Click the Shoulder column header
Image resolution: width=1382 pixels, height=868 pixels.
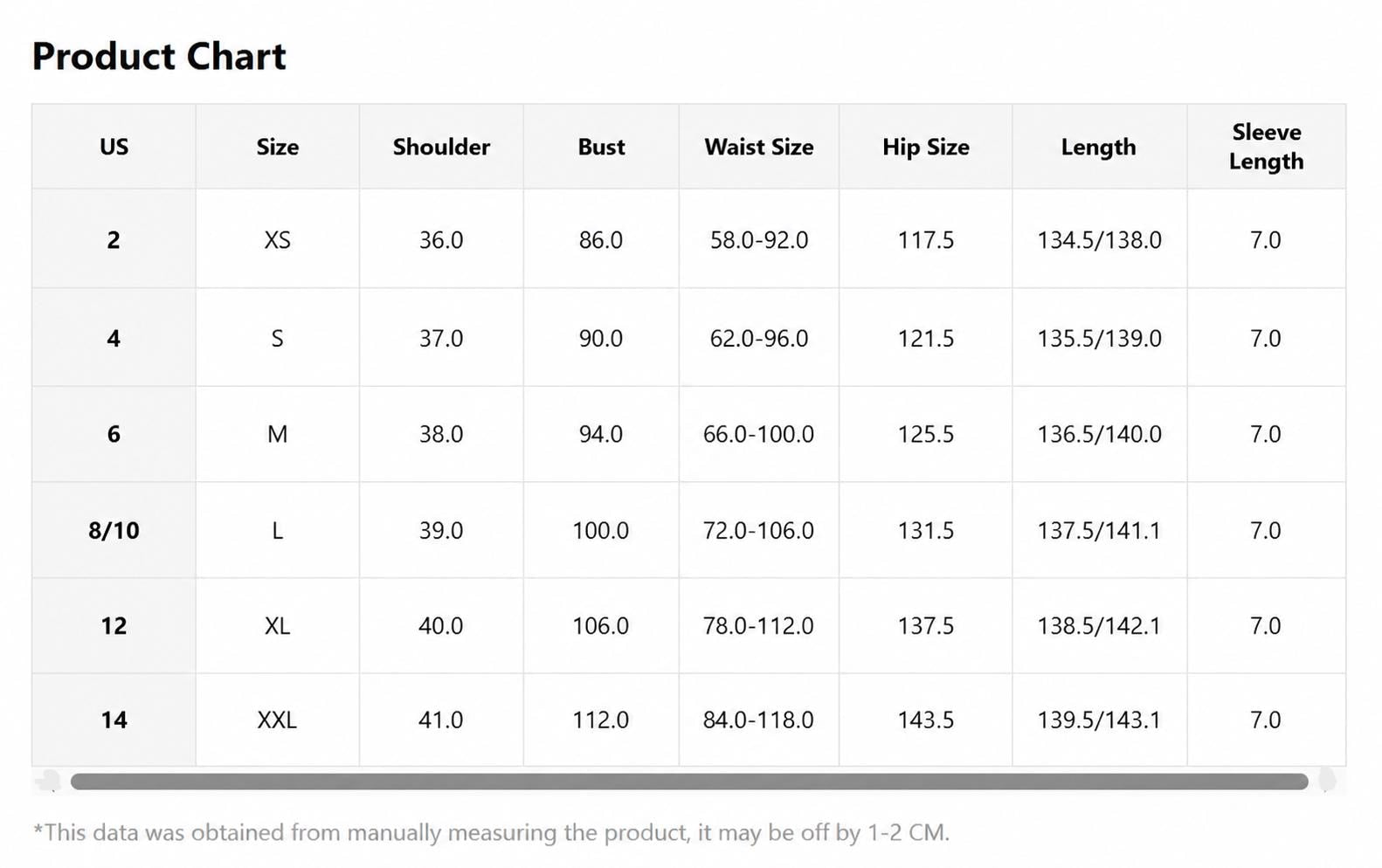click(x=441, y=147)
